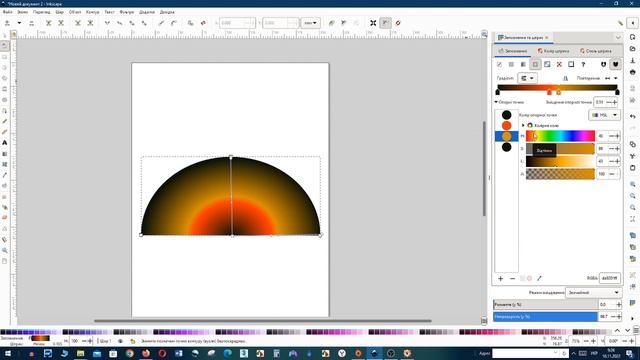Open the blend mode dropdown
Viewport: 640px width, 360px height.
point(593,293)
